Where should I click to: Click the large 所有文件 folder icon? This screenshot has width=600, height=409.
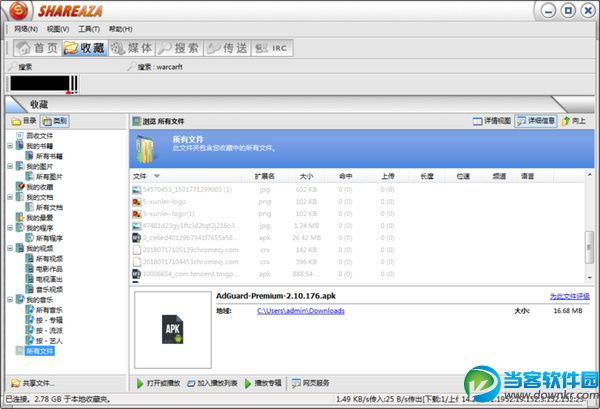[x=146, y=150]
